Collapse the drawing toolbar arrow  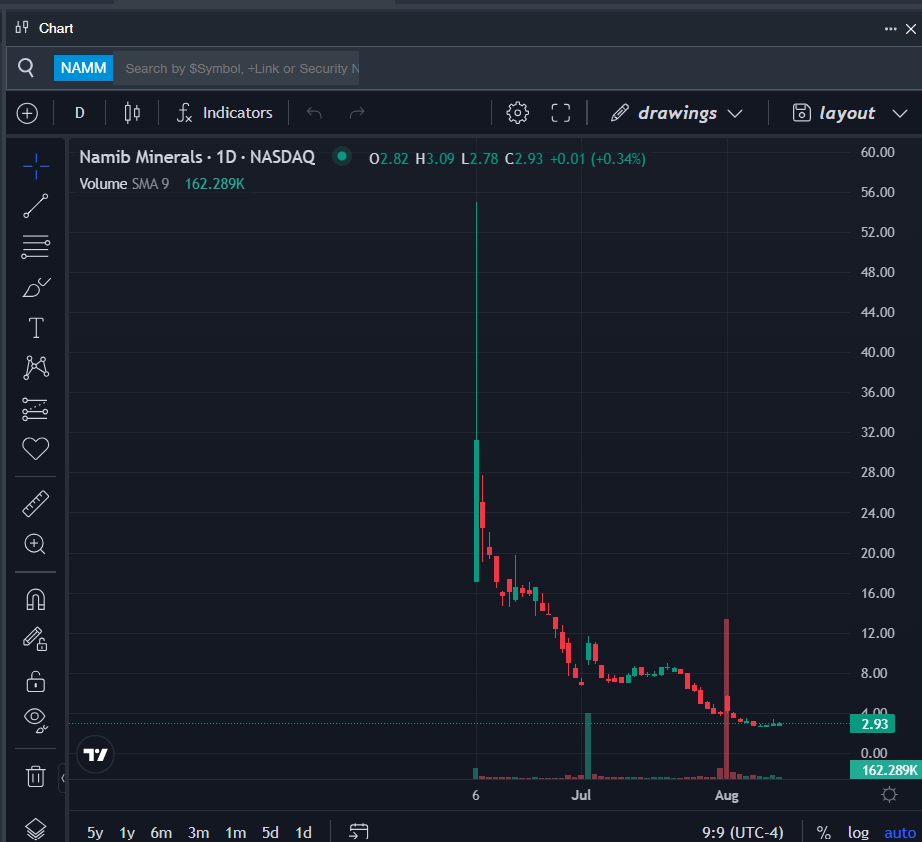[x=62, y=778]
